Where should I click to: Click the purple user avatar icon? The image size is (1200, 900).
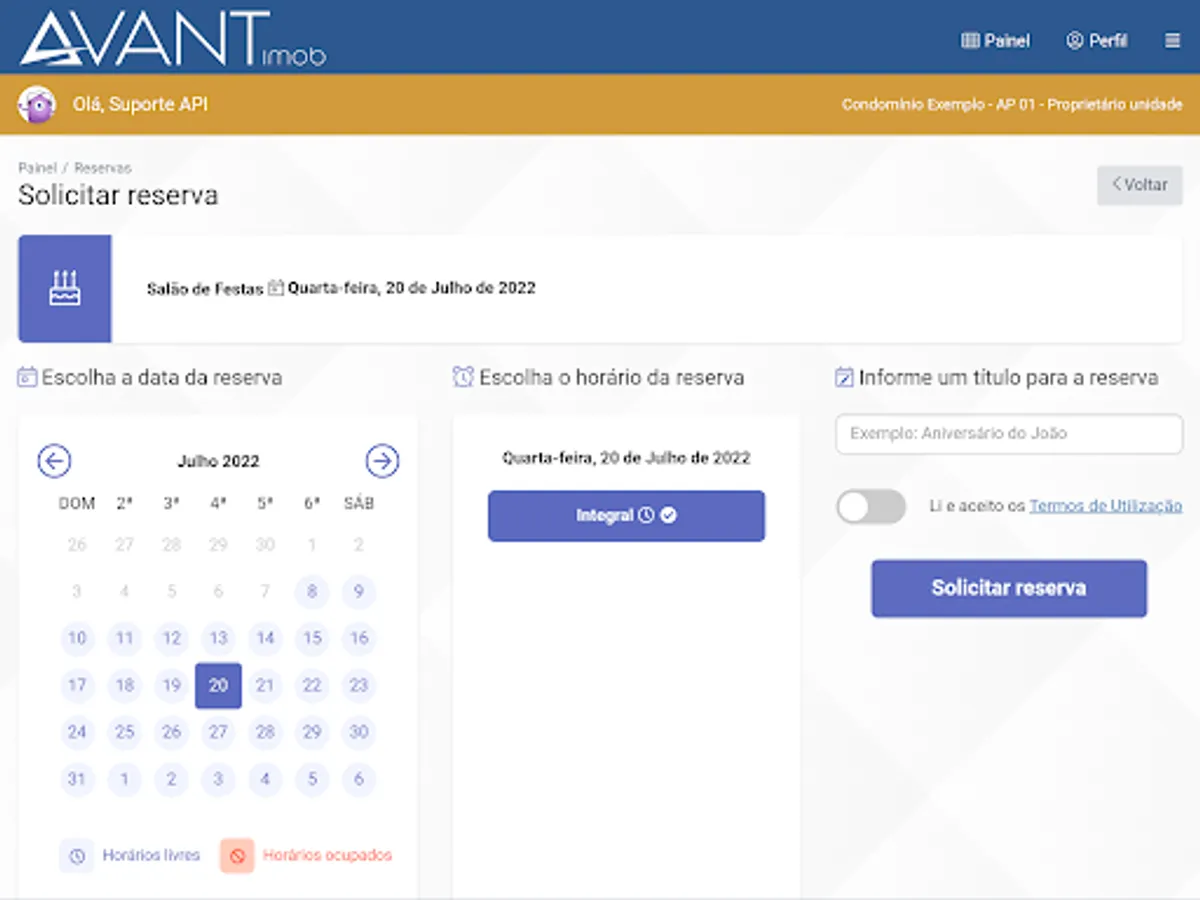pyautogui.click(x=37, y=104)
